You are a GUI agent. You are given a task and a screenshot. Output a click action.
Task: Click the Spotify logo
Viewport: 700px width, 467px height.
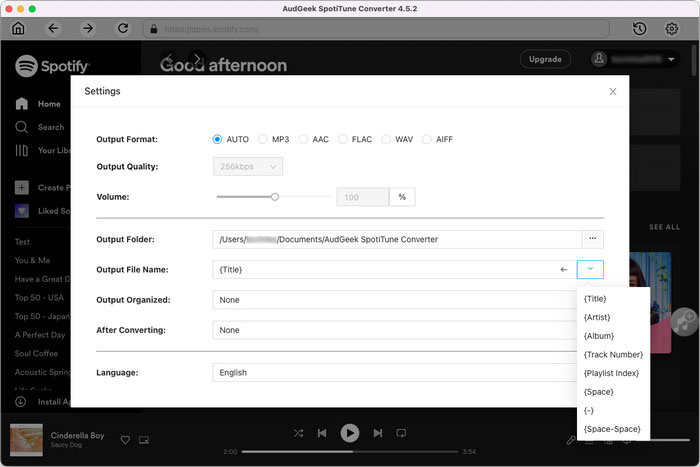coord(52,66)
